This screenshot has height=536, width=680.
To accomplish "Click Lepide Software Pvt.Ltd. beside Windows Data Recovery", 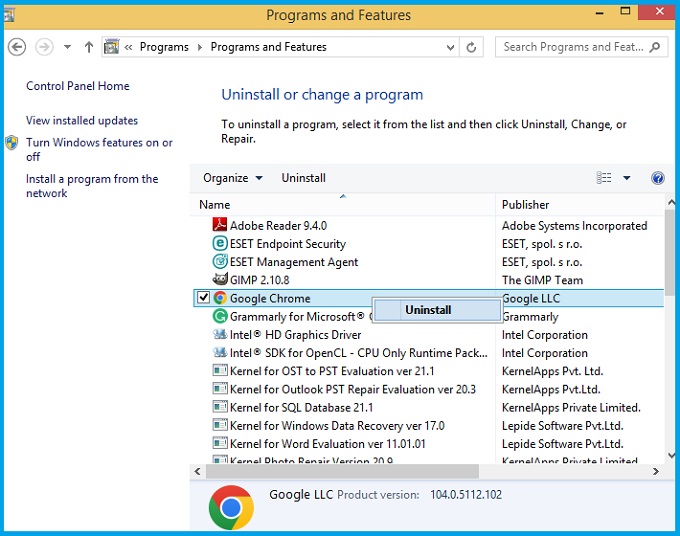I will [562, 426].
